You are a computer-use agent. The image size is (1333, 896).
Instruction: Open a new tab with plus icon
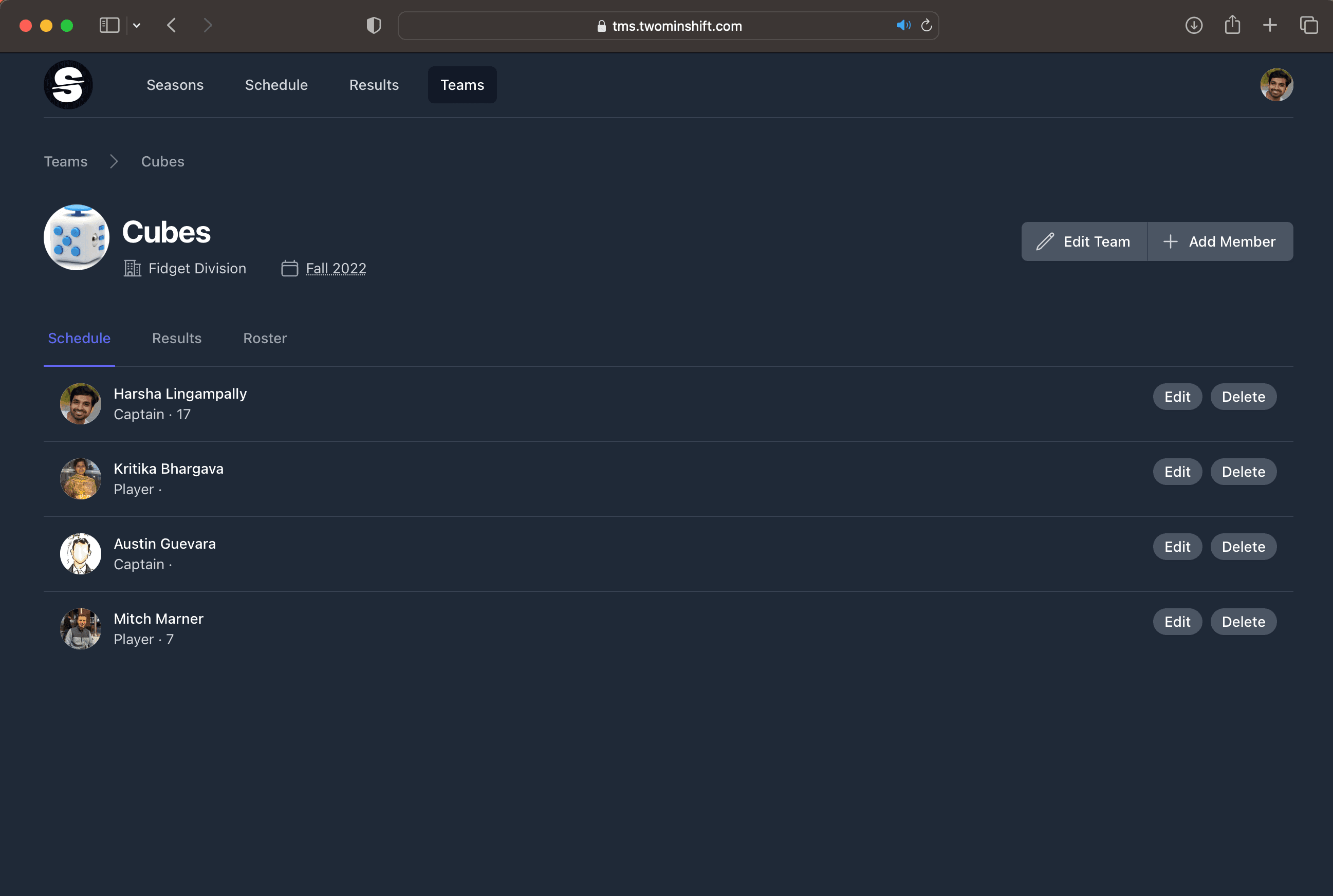click(x=1270, y=25)
